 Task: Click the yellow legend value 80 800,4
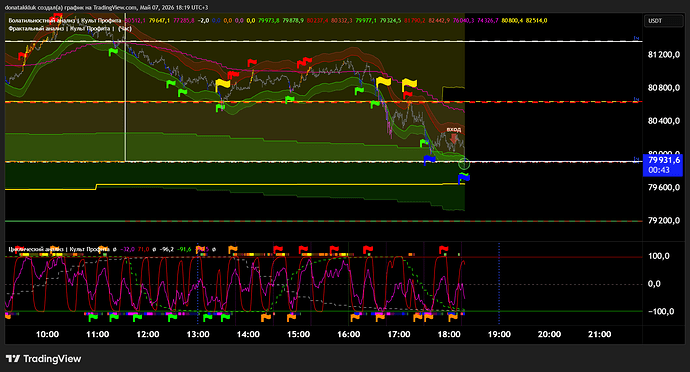tap(512, 20)
